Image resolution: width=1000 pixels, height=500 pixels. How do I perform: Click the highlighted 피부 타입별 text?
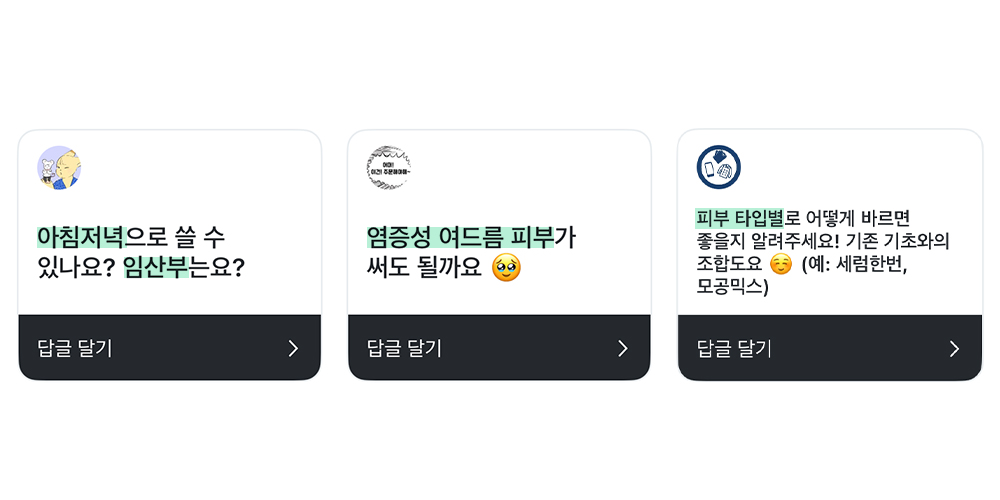[x=739, y=219]
